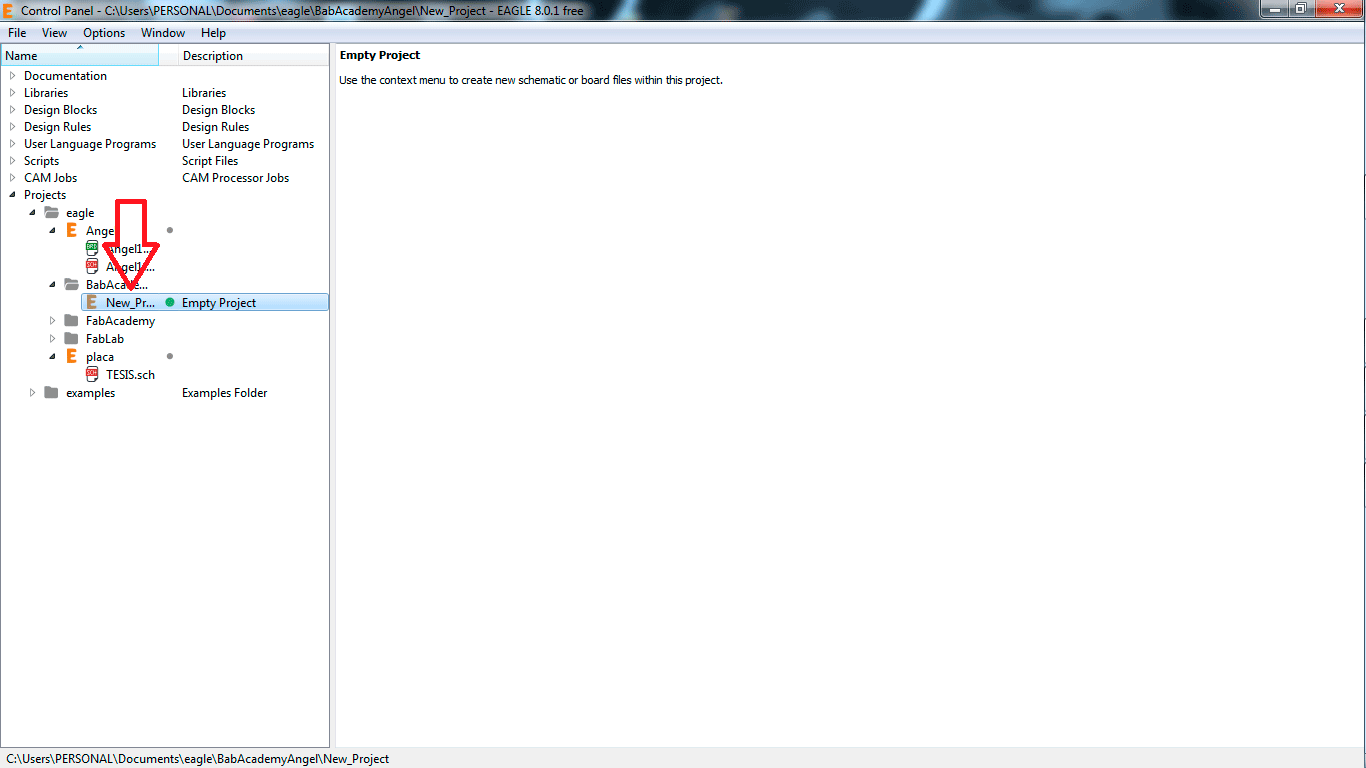Click the context menu hint sentence
The image size is (1366, 768).
pyautogui.click(x=531, y=80)
